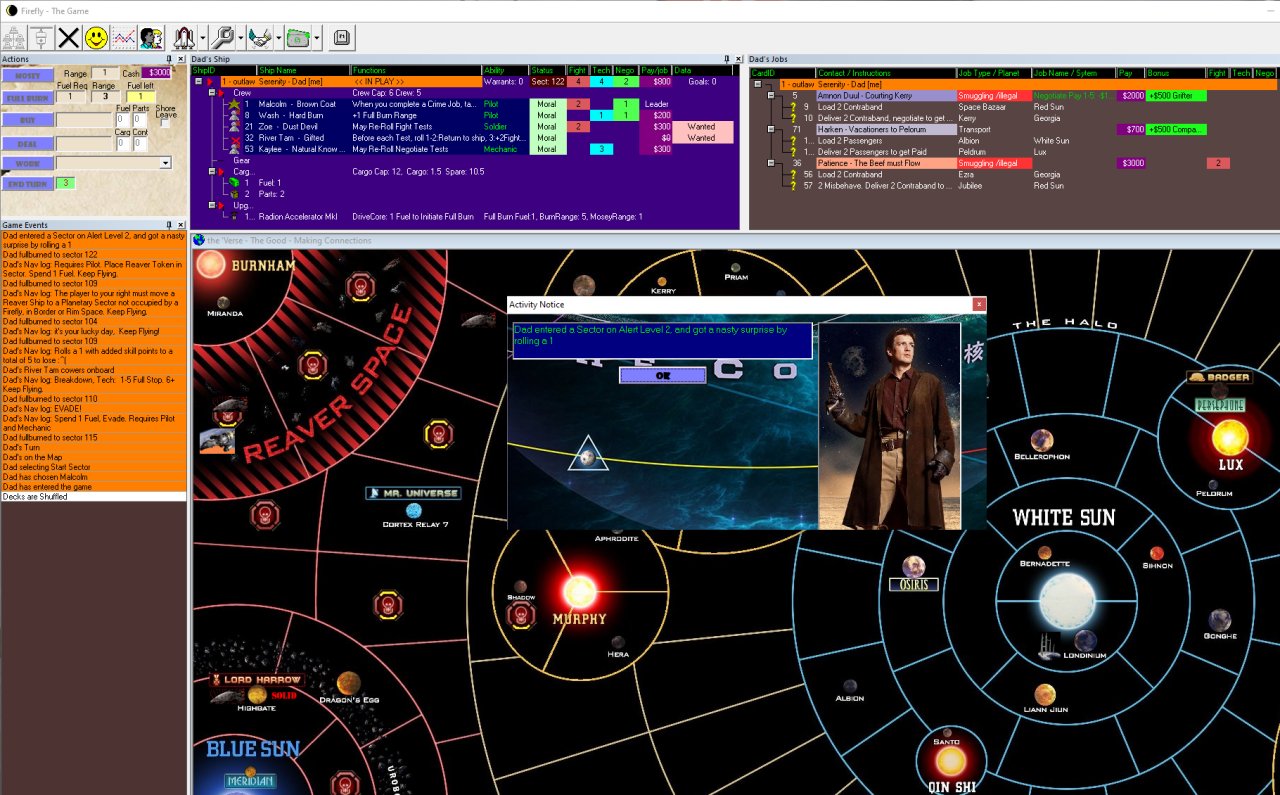Image resolution: width=1280 pixels, height=795 pixels.
Task: Click the Parts quantity input field
Action: click(140, 119)
